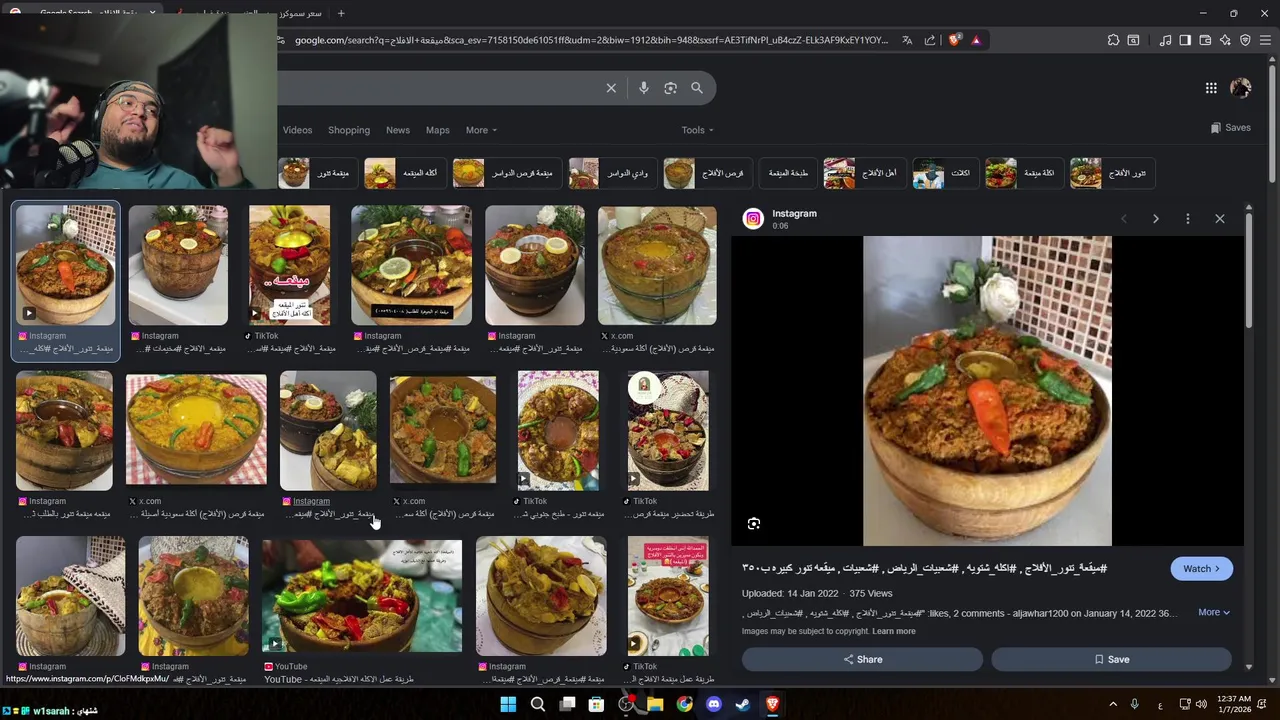This screenshot has height=720, width=1280.
Task: Close the image preview panel
Action: click(x=1219, y=219)
